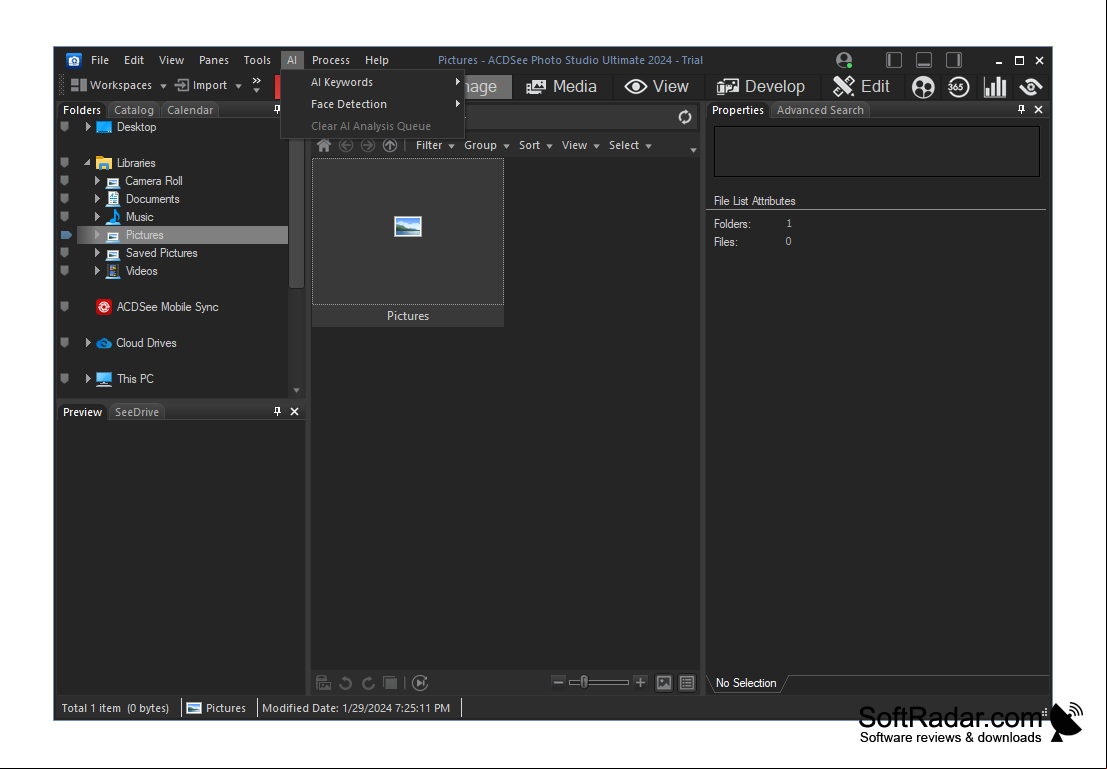Go up one folder level
The image size is (1107, 769).
pos(390,145)
